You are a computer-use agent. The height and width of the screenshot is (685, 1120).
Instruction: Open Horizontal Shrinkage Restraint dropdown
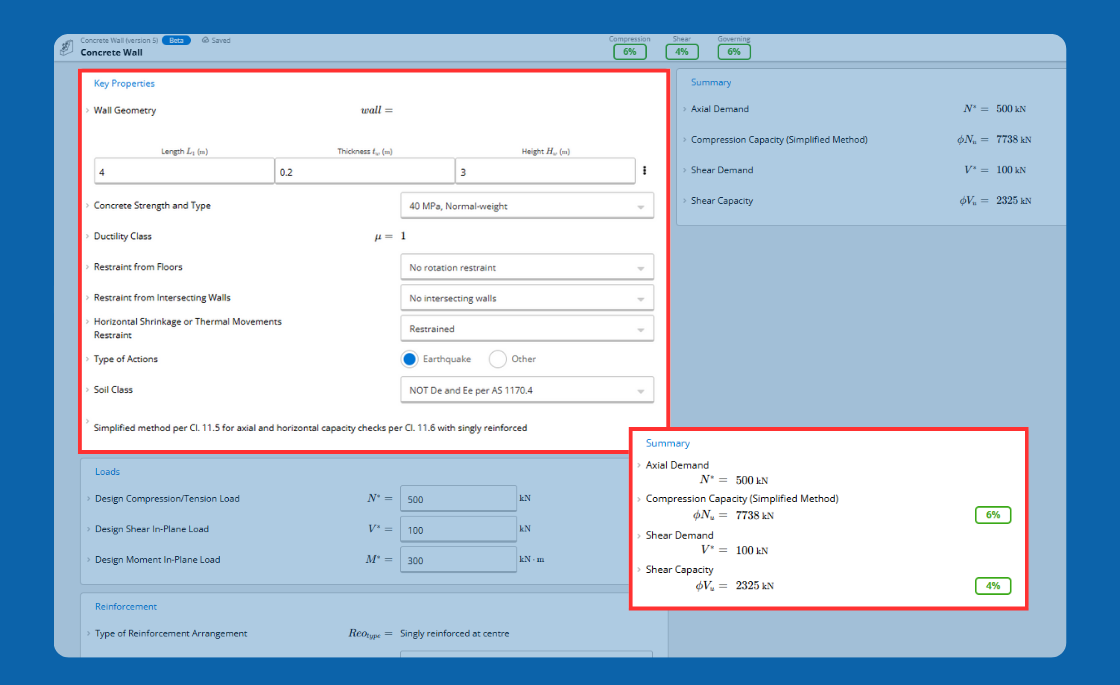[x=527, y=329]
